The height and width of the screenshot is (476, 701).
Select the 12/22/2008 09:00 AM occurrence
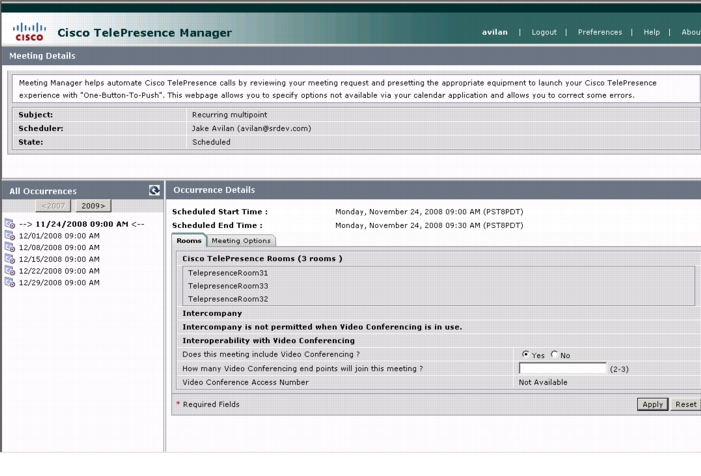click(x=59, y=270)
